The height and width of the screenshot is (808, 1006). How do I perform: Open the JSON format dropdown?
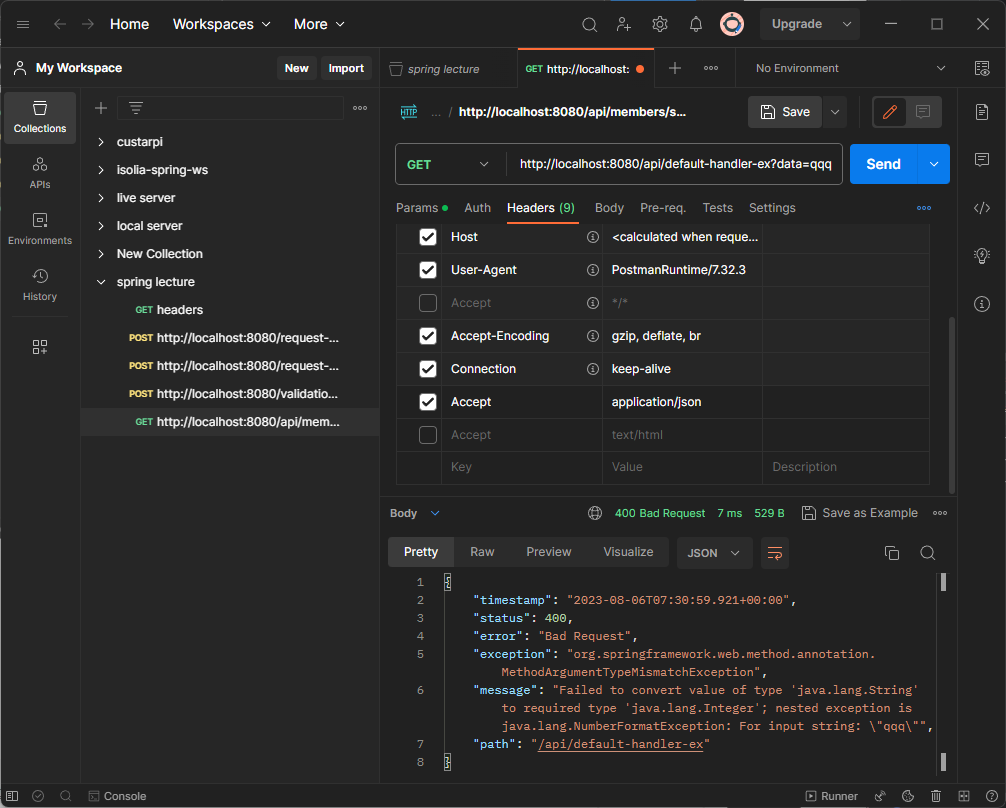coord(714,553)
